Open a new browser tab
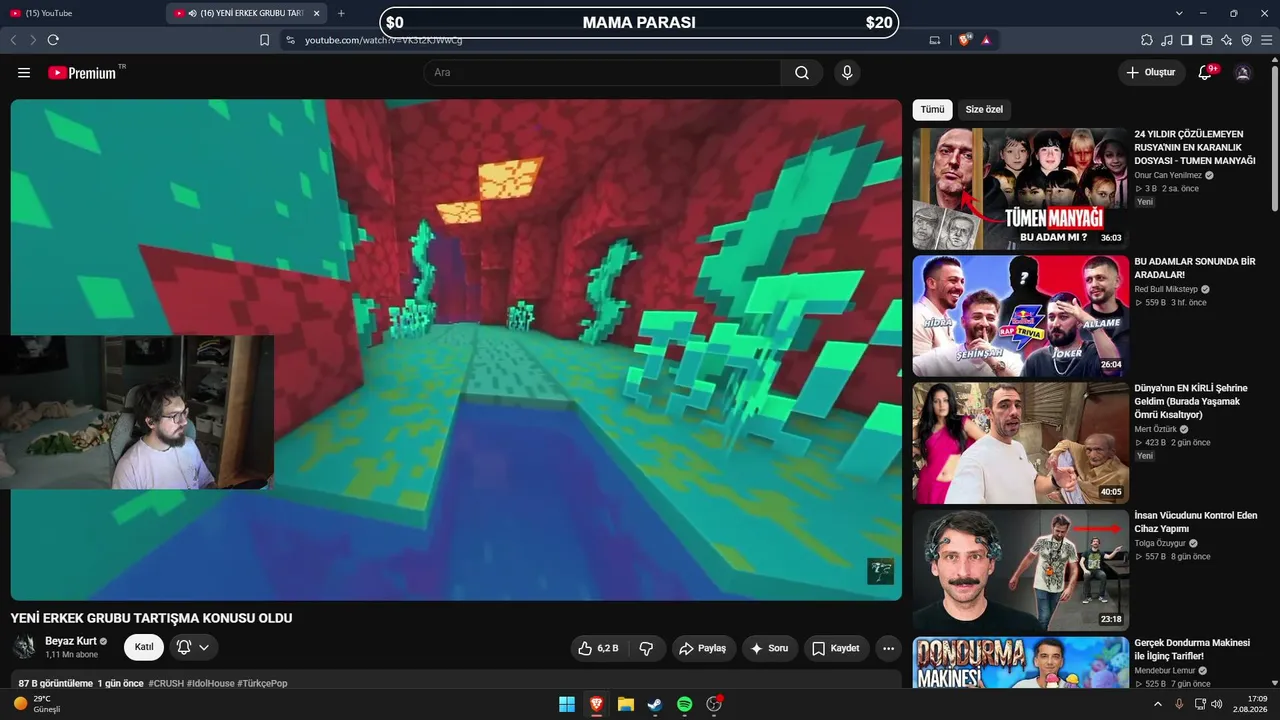1280x720 pixels. coord(341,13)
